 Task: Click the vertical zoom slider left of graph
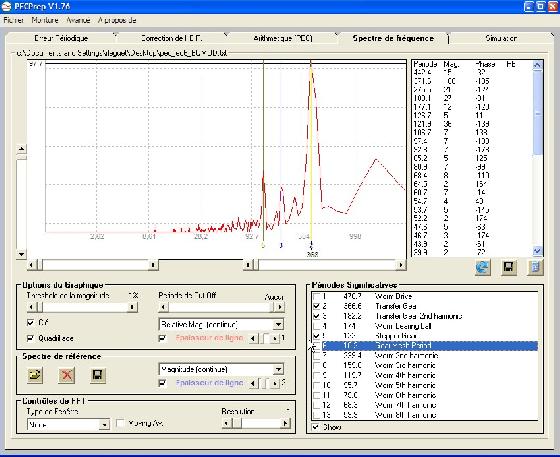tap(21, 202)
